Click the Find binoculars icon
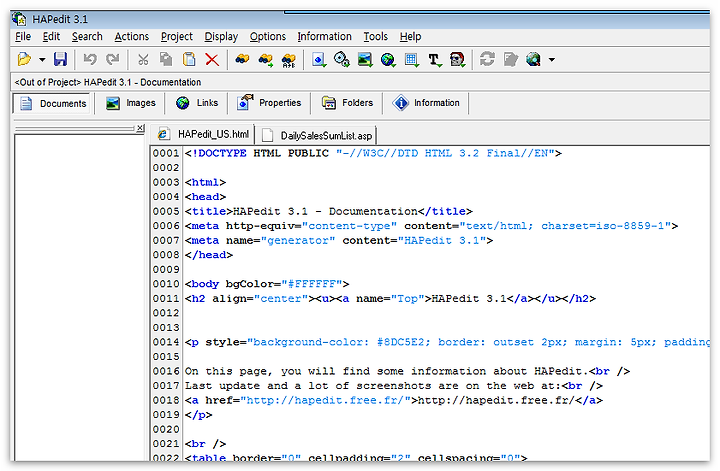 point(242,59)
